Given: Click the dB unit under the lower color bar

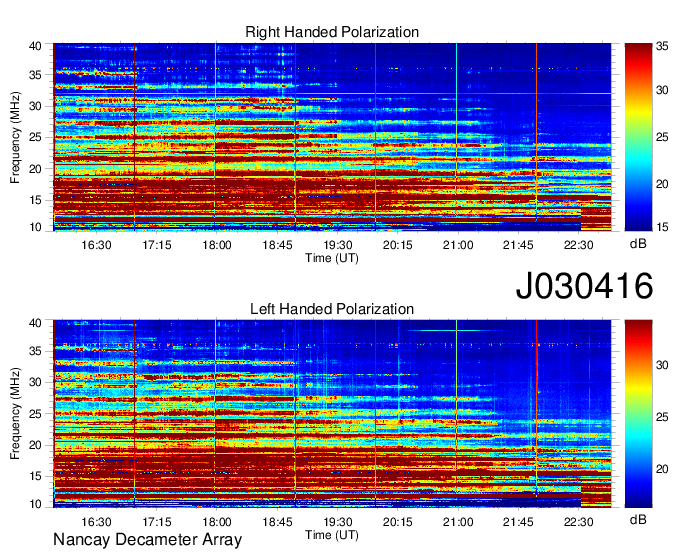Looking at the screenshot, I should (638, 519).
